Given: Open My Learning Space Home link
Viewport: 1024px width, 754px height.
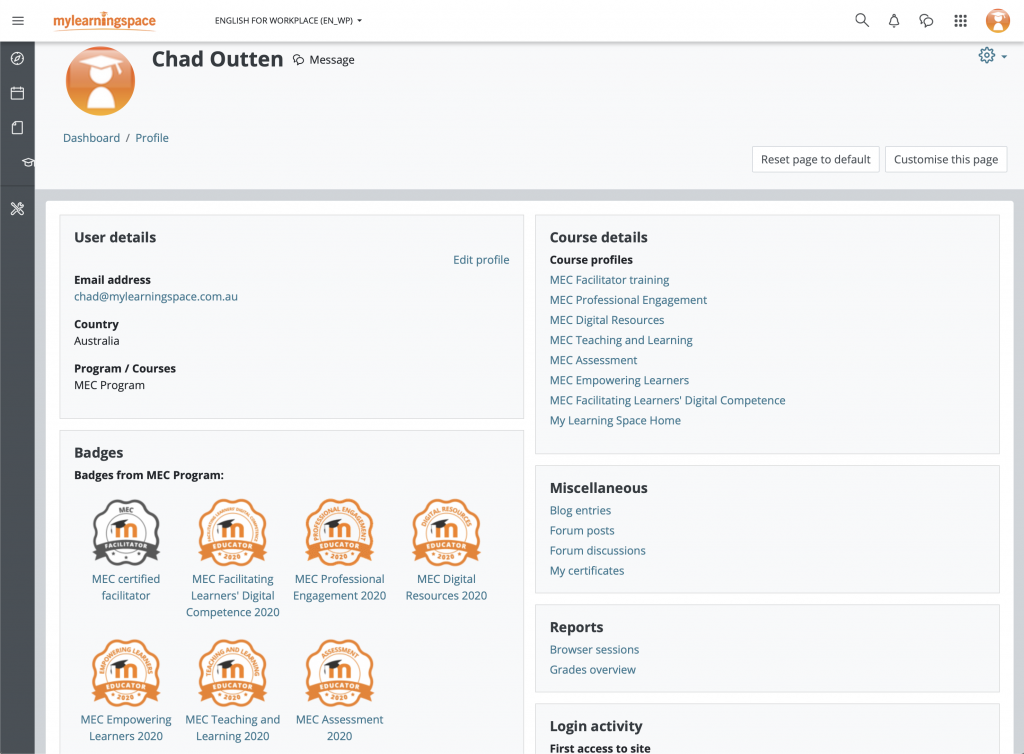Looking at the screenshot, I should pos(615,421).
